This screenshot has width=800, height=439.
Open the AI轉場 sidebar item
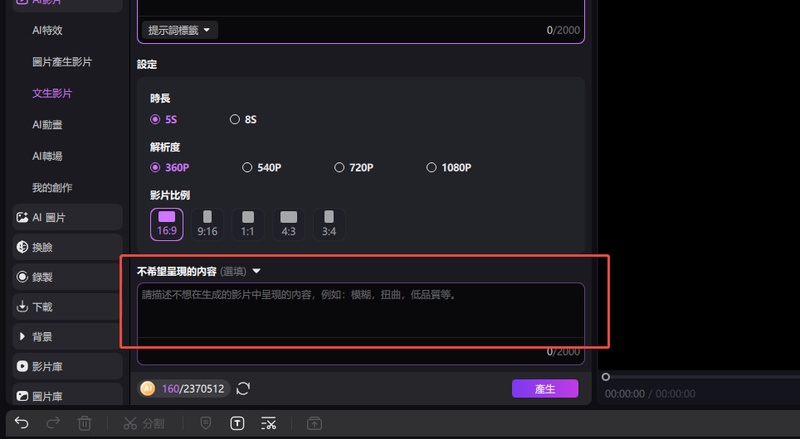47,156
